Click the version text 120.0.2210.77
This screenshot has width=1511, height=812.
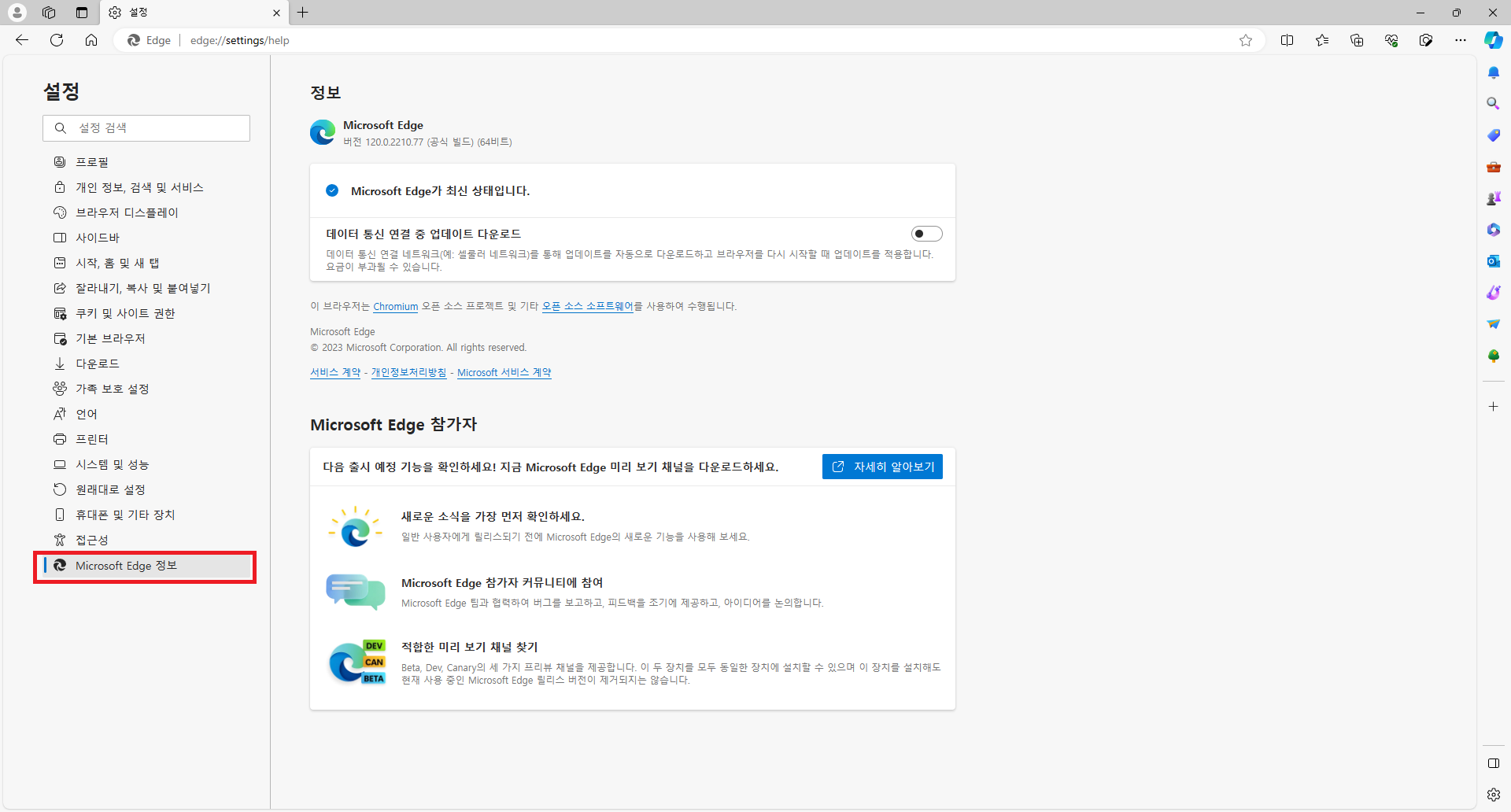pyautogui.click(x=394, y=142)
